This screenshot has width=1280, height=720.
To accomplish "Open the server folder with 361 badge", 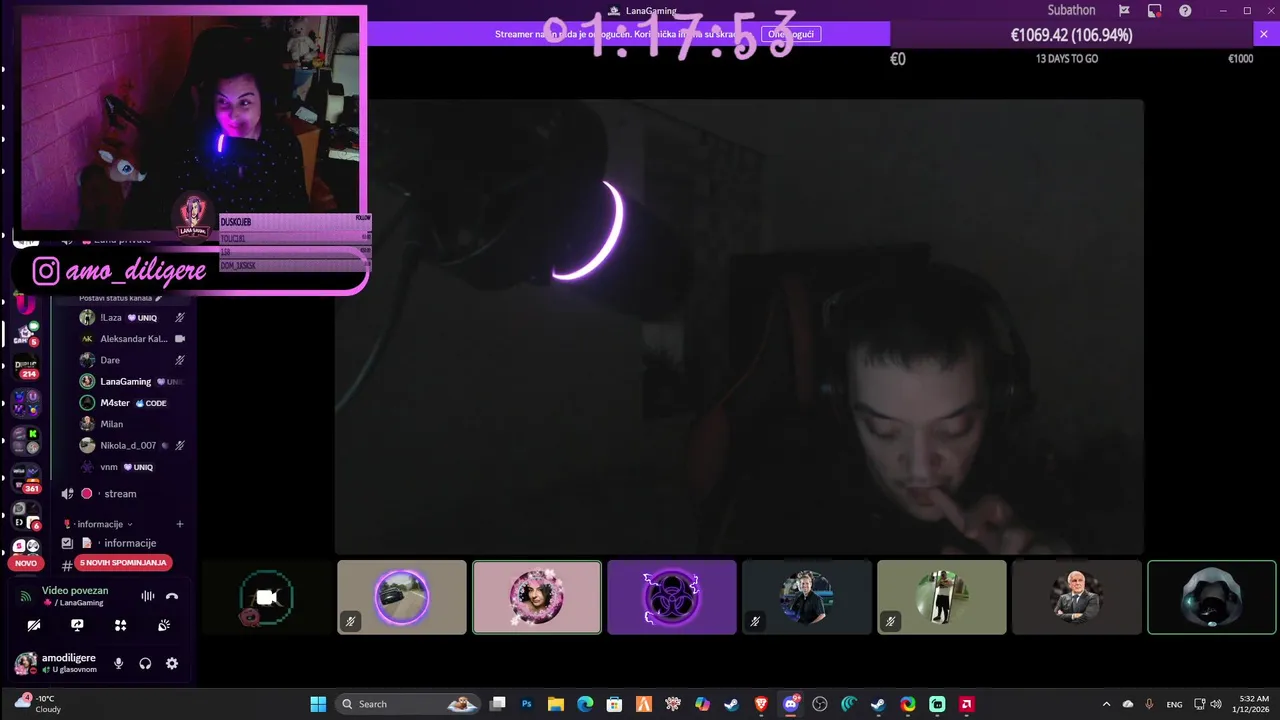I will pos(26,478).
